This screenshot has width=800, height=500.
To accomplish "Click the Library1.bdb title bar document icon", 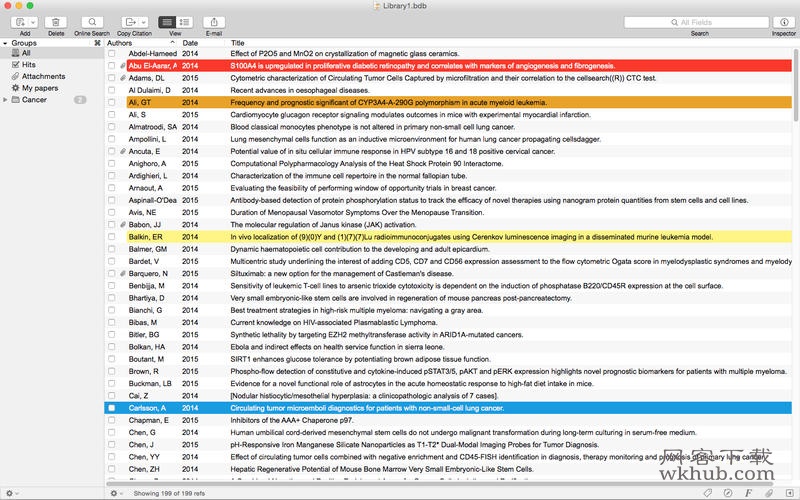I will pyautogui.click(x=377, y=6).
